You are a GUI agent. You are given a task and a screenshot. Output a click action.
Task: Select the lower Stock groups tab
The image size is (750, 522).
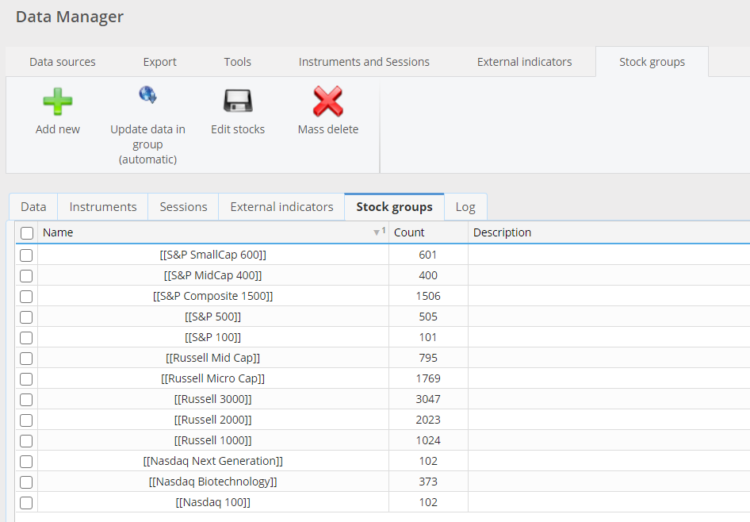(x=394, y=207)
